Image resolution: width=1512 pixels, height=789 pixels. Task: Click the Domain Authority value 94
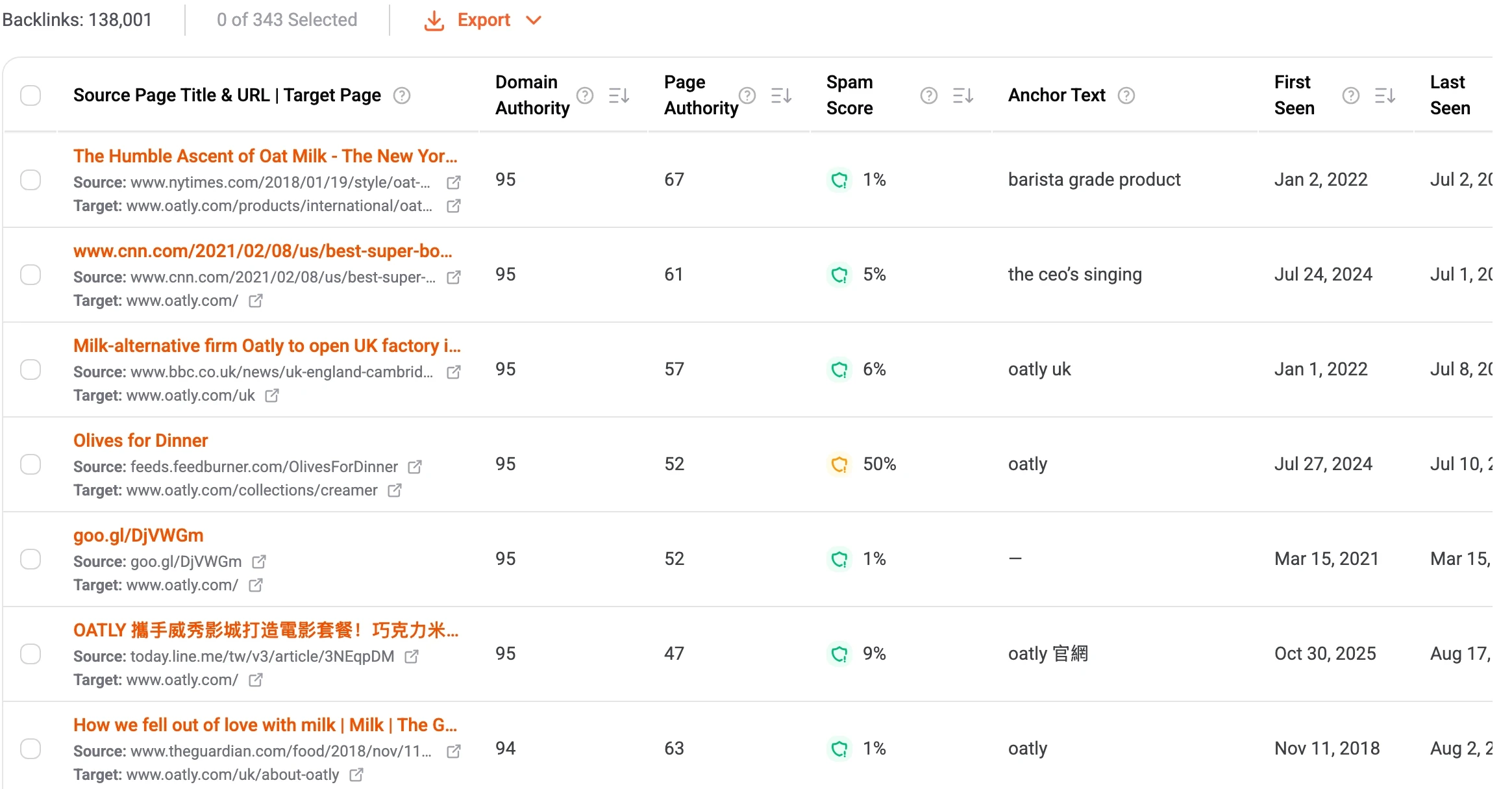(505, 749)
